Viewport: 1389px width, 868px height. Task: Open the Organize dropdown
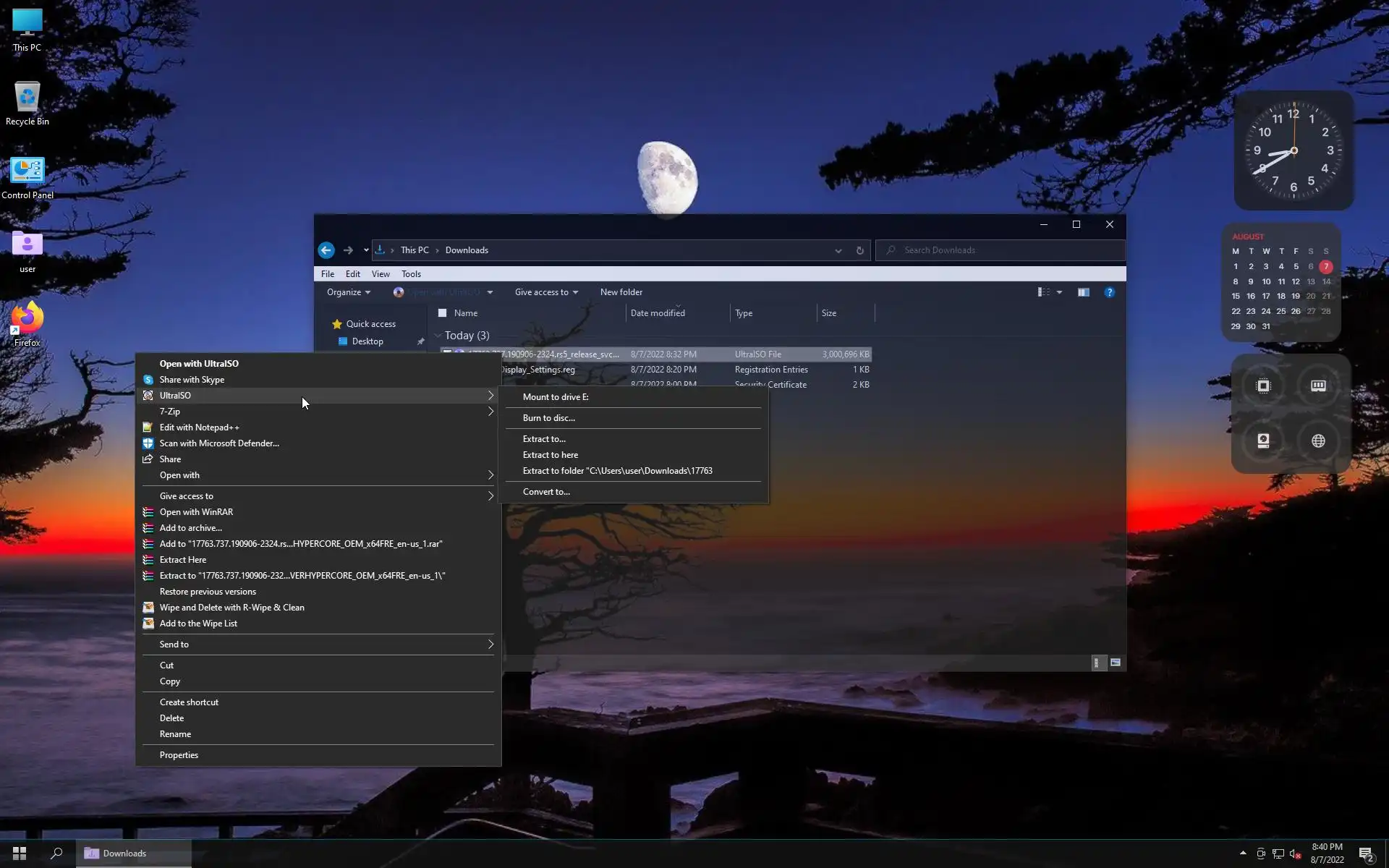tap(348, 292)
